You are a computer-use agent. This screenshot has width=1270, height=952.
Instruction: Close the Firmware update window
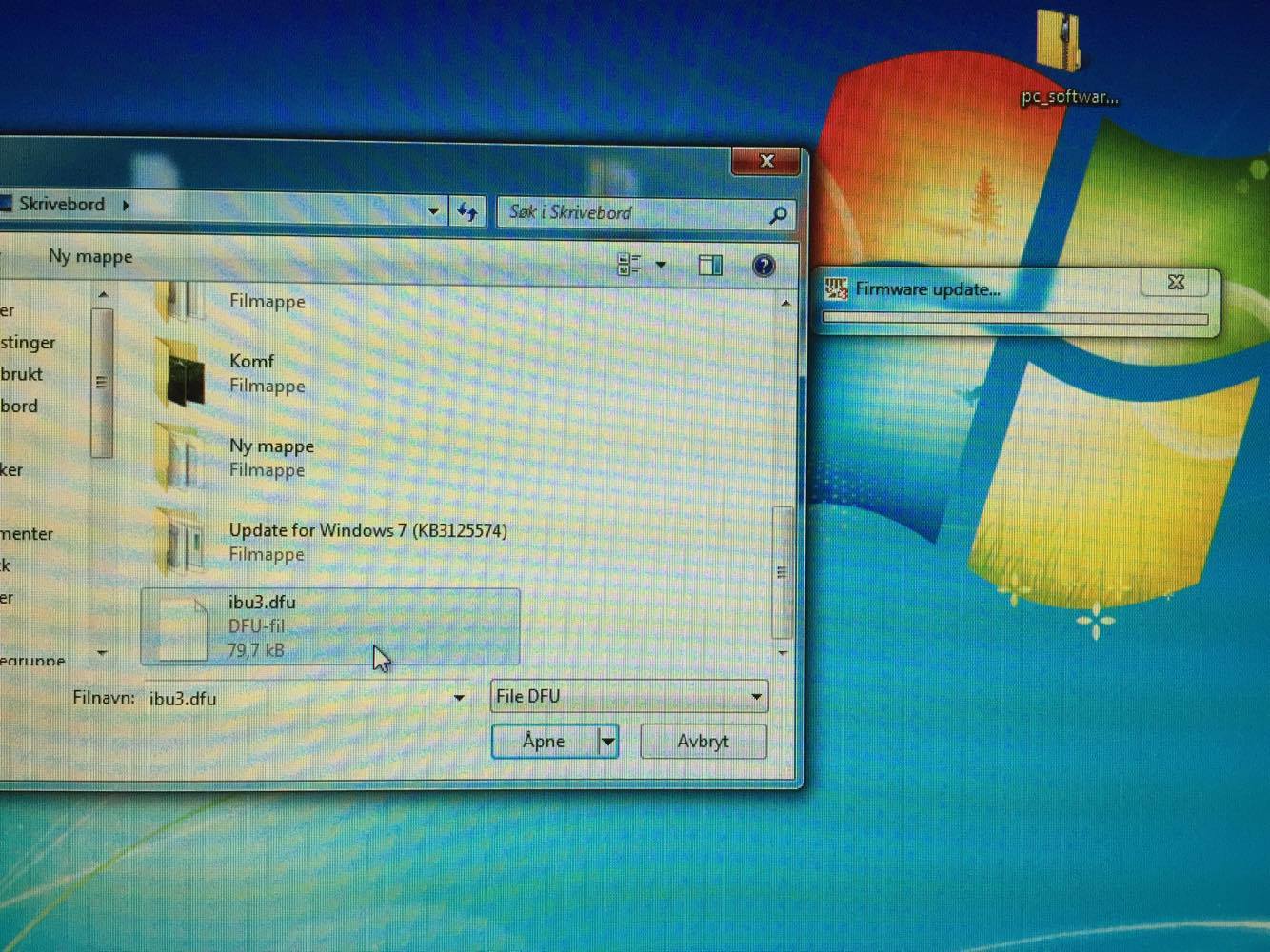coord(1176,283)
